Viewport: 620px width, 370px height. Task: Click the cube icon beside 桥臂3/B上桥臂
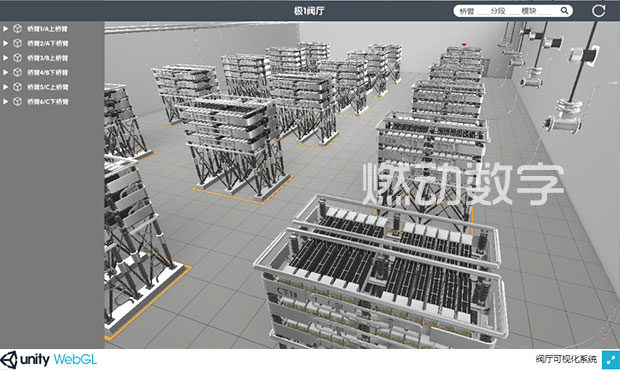click(17, 58)
